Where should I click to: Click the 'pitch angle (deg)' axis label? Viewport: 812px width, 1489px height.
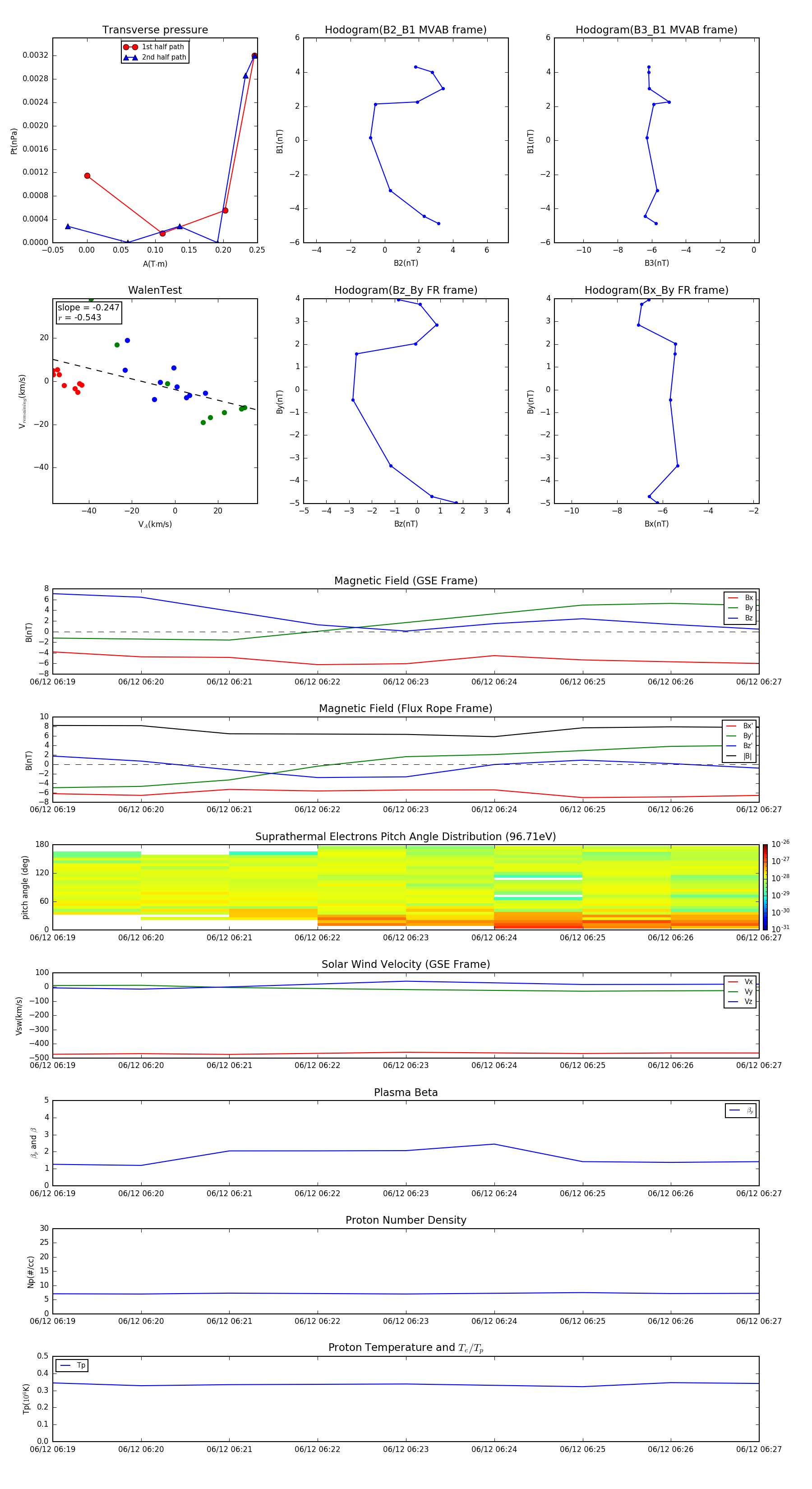(x=25, y=887)
